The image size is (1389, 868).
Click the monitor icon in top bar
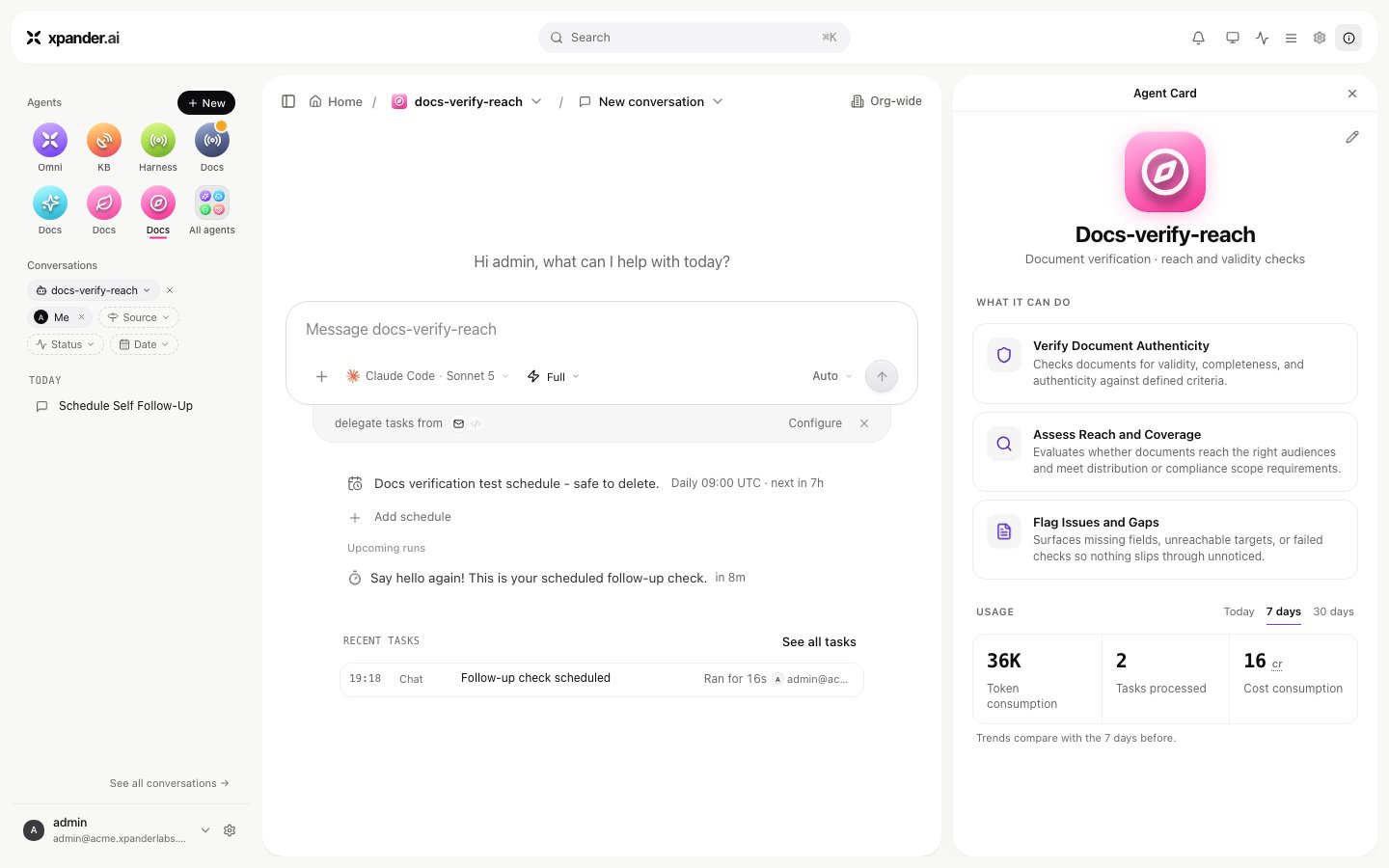[x=1233, y=38]
